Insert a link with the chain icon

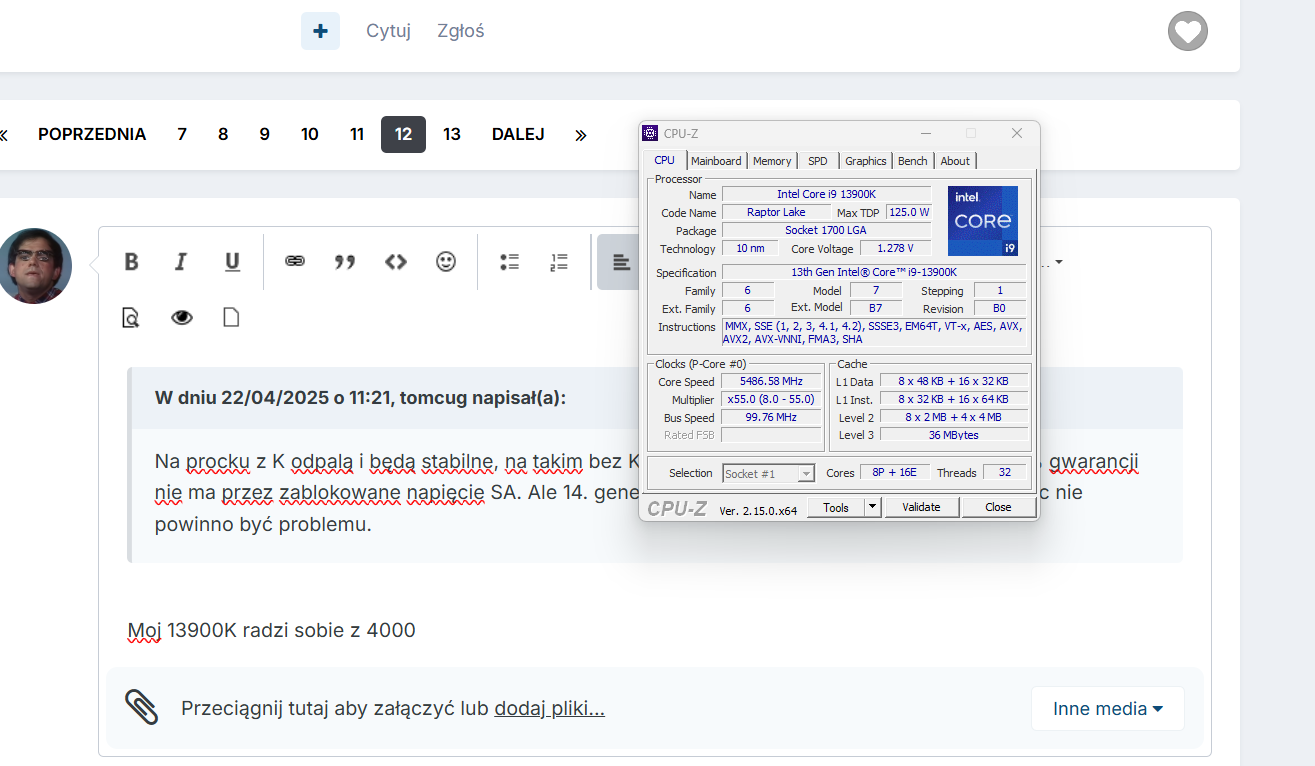(x=294, y=261)
